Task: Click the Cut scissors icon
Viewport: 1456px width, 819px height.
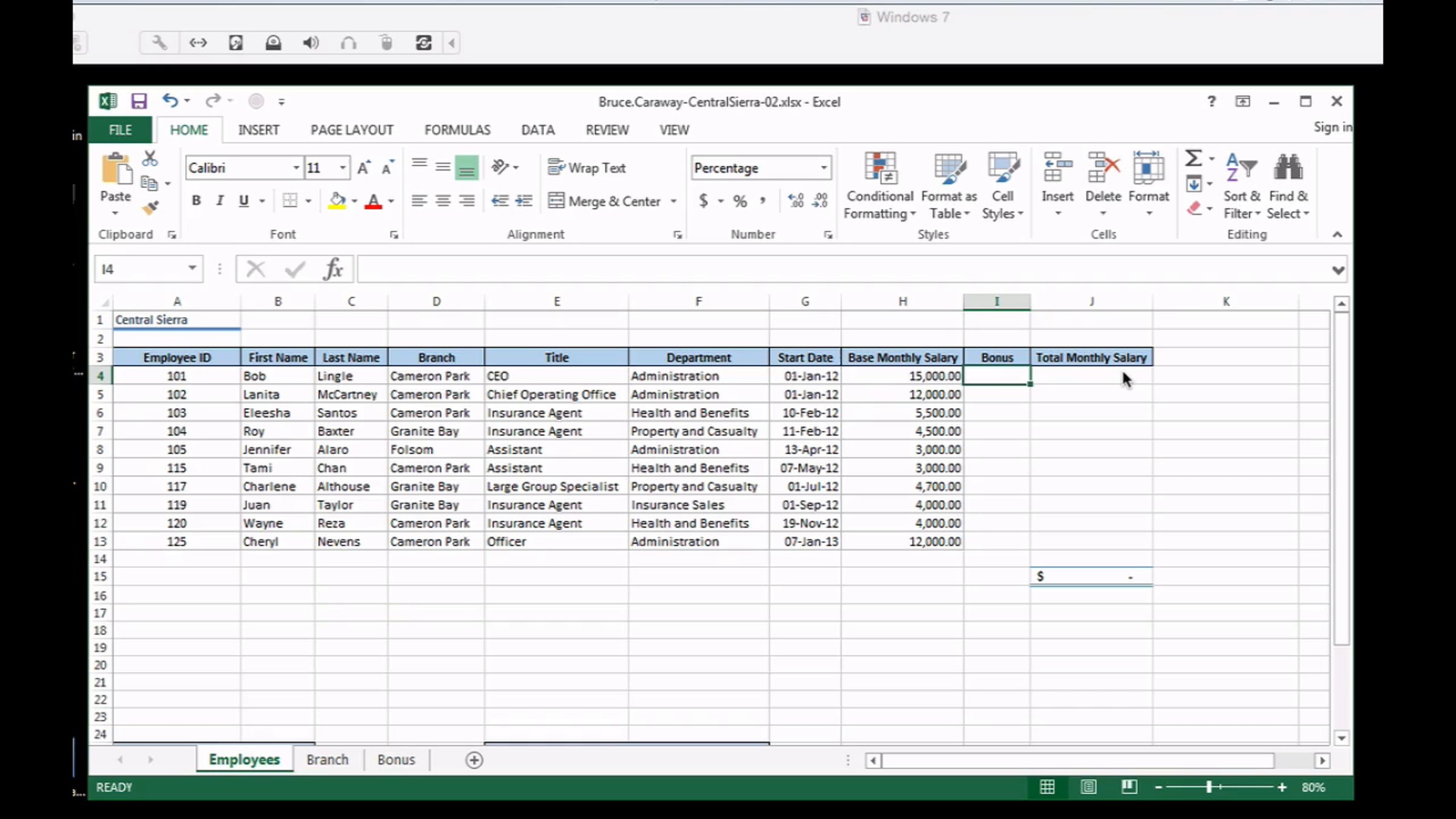Action: click(x=150, y=159)
